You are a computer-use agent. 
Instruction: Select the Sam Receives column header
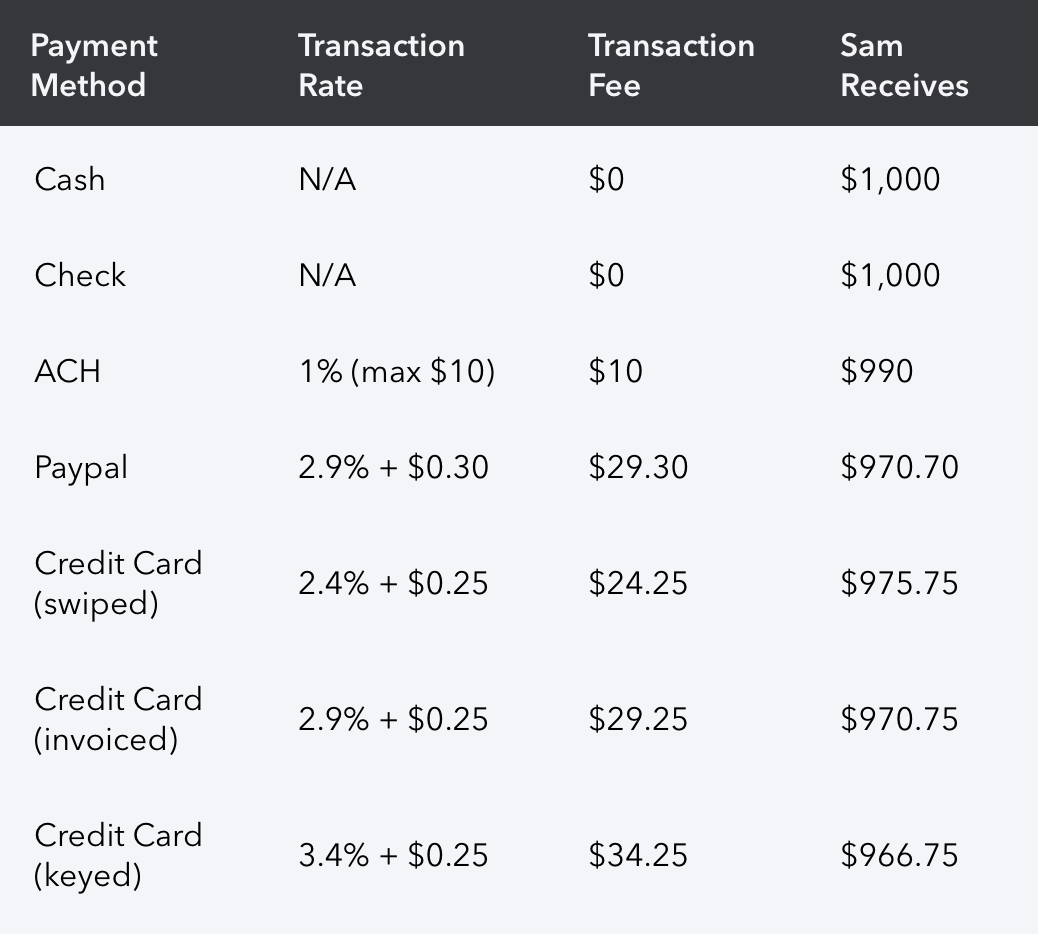click(904, 65)
